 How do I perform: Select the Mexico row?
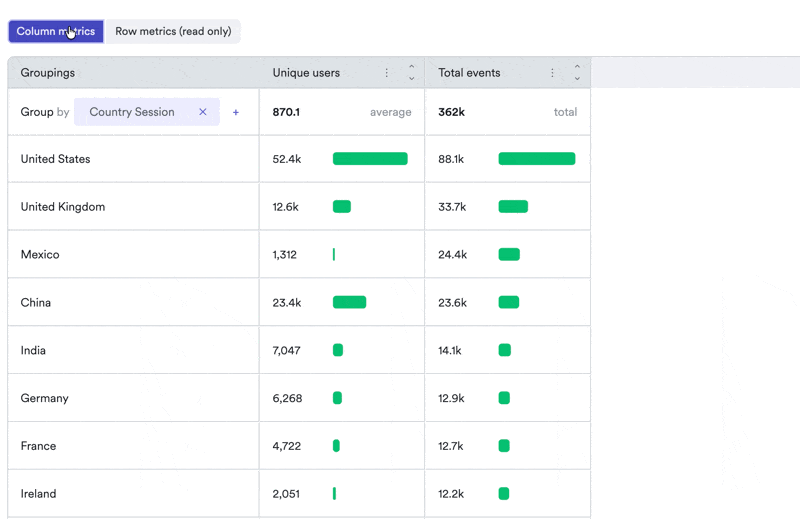coord(299,254)
